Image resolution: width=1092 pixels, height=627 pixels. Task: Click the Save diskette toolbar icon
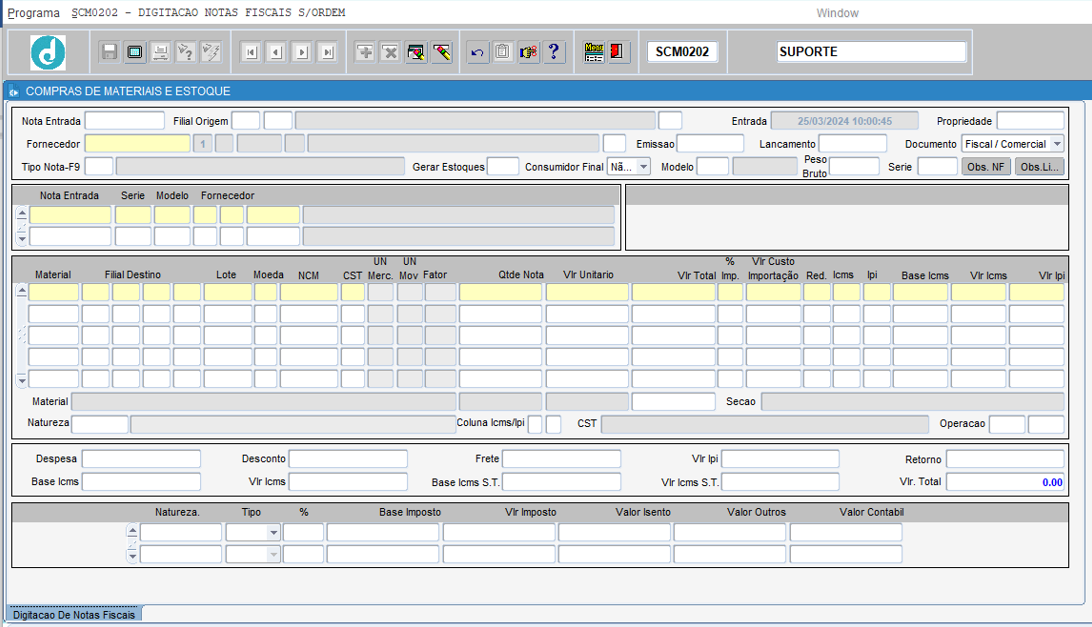coord(109,52)
